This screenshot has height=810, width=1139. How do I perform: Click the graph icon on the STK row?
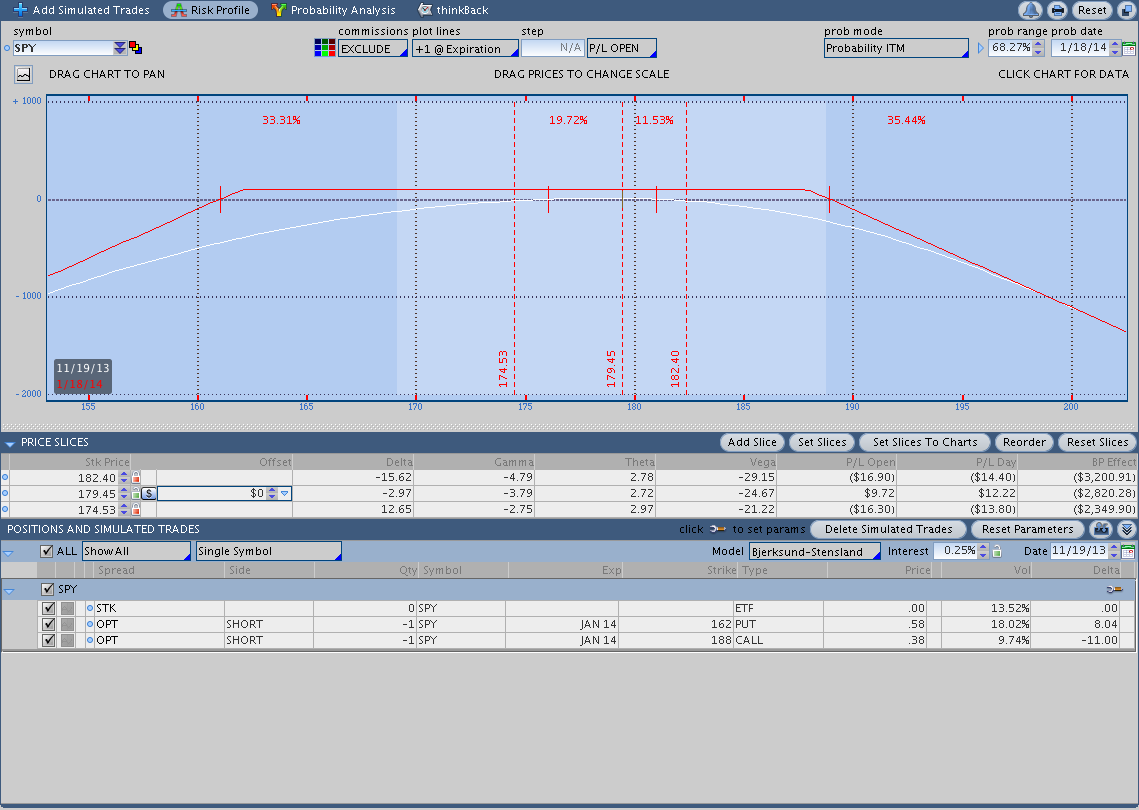(x=68, y=608)
